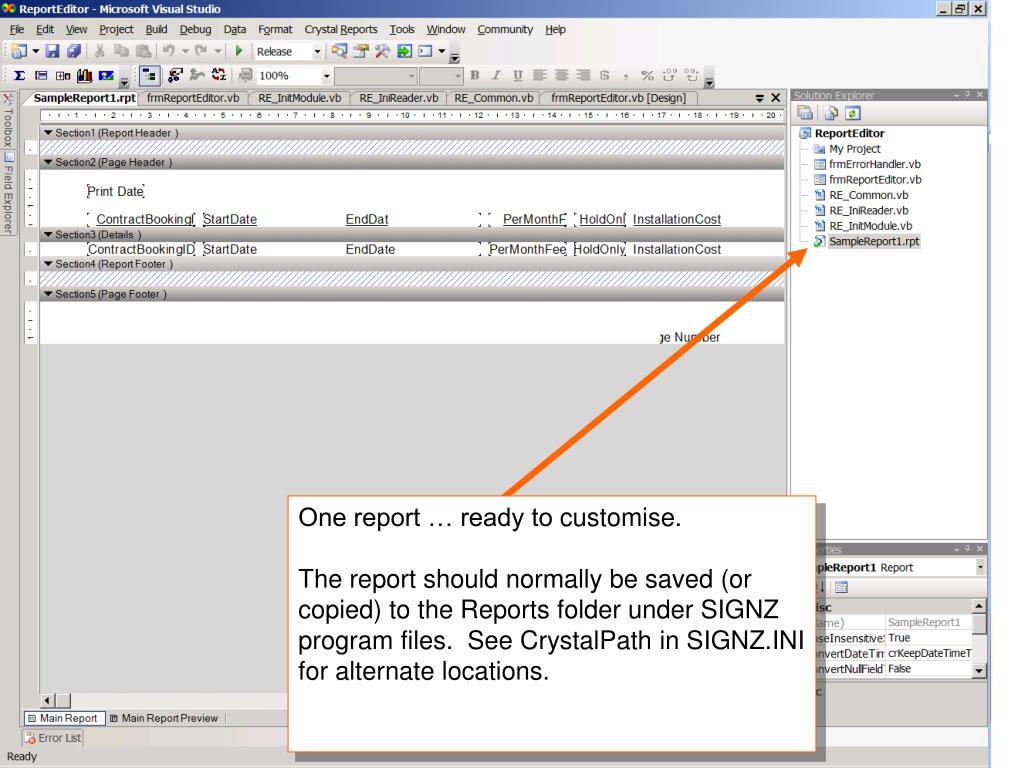Start debugging with the green play icon
This screenshot has height=768, width=1024.
[239, 51]
